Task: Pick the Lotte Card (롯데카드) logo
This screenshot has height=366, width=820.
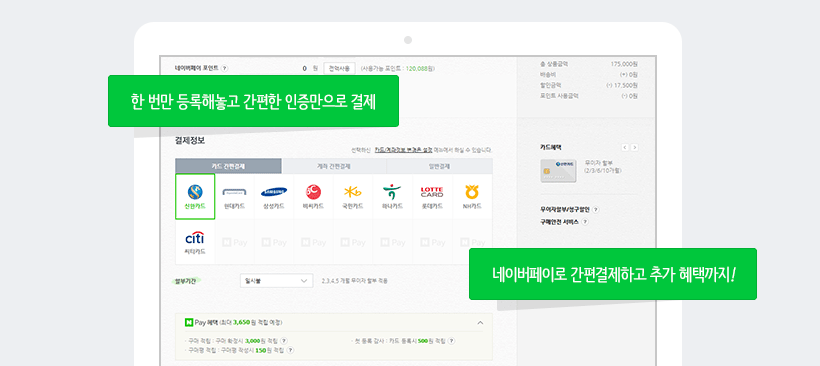Action: tap(431, 192)
